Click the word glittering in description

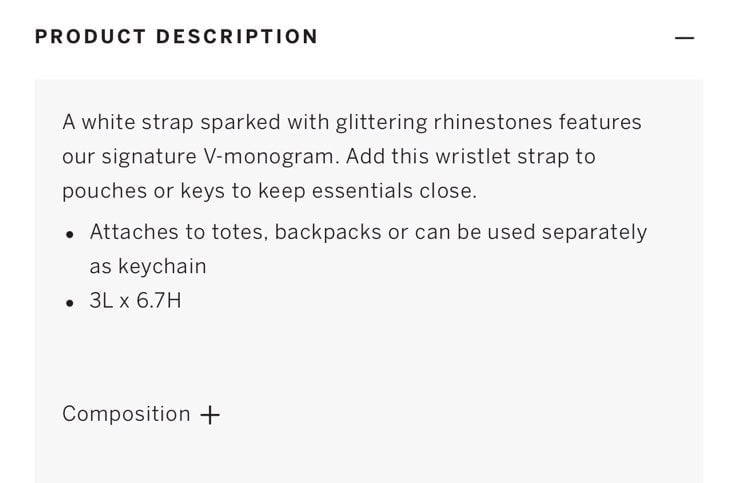coord(381,123)
